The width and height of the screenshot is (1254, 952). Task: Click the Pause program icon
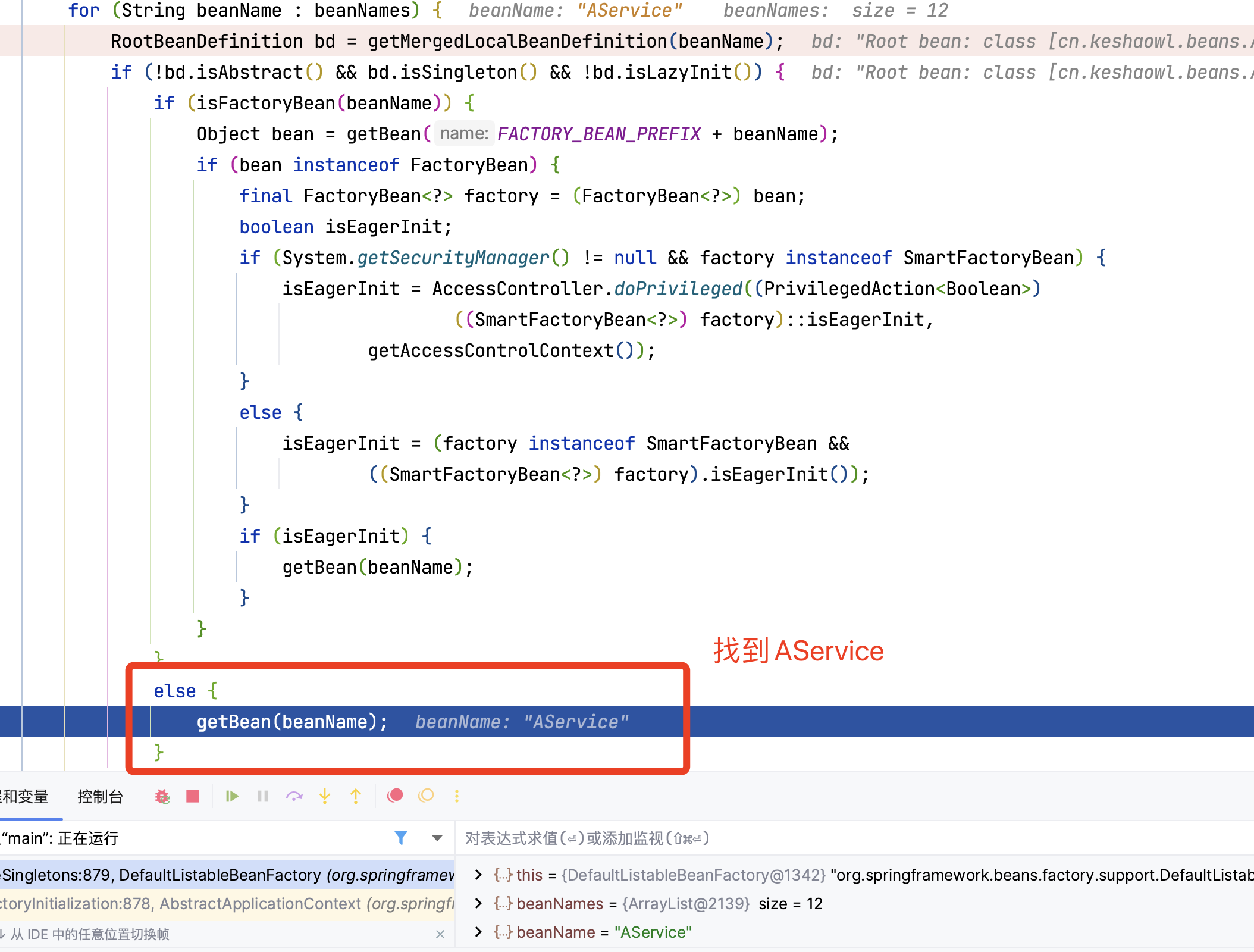(x=263, y=796)
